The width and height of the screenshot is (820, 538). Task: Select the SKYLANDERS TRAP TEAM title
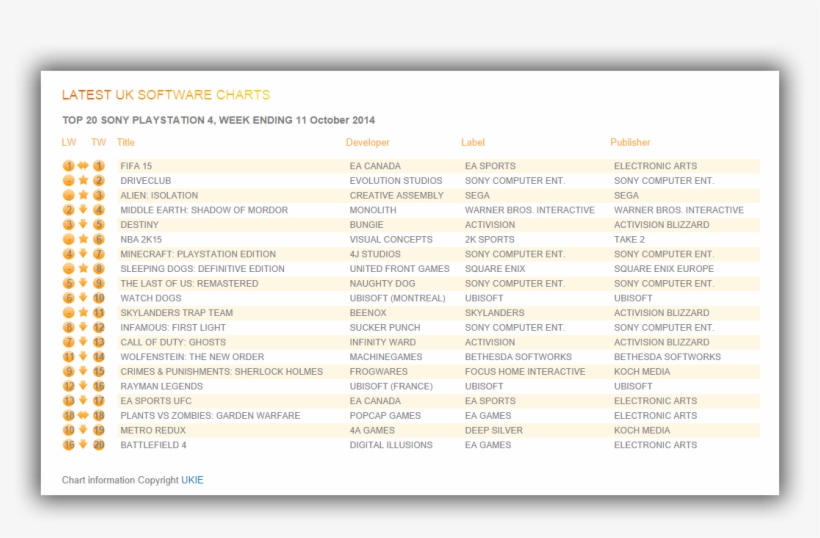tap(176, 313)
